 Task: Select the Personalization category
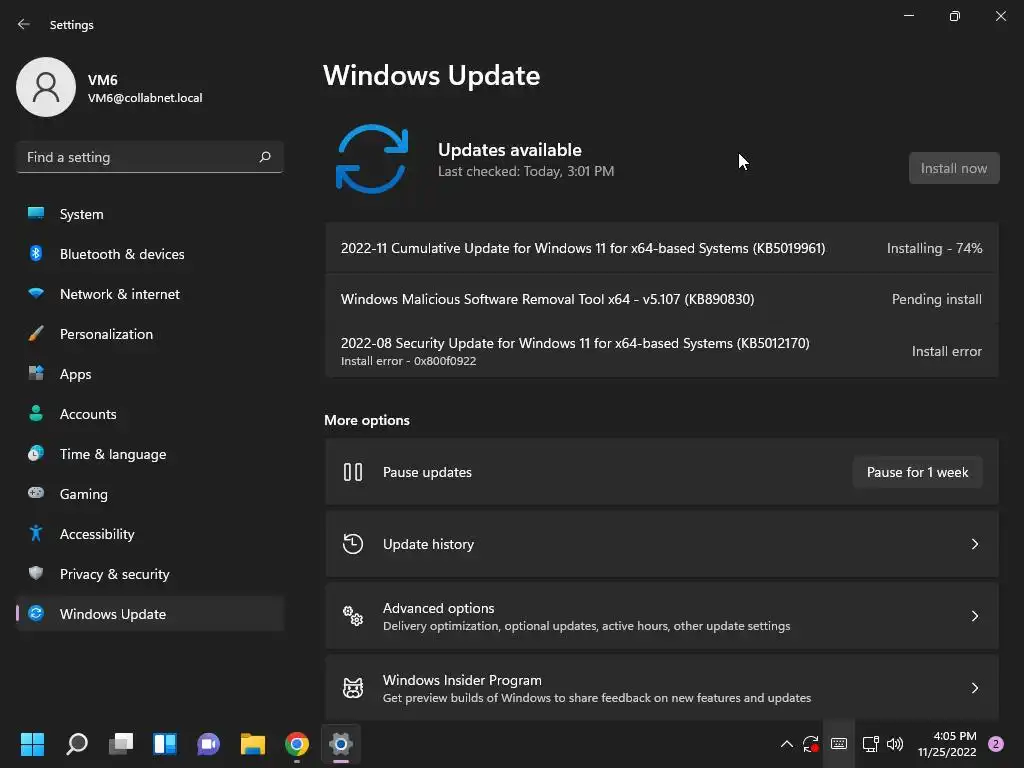pos(150,334)
